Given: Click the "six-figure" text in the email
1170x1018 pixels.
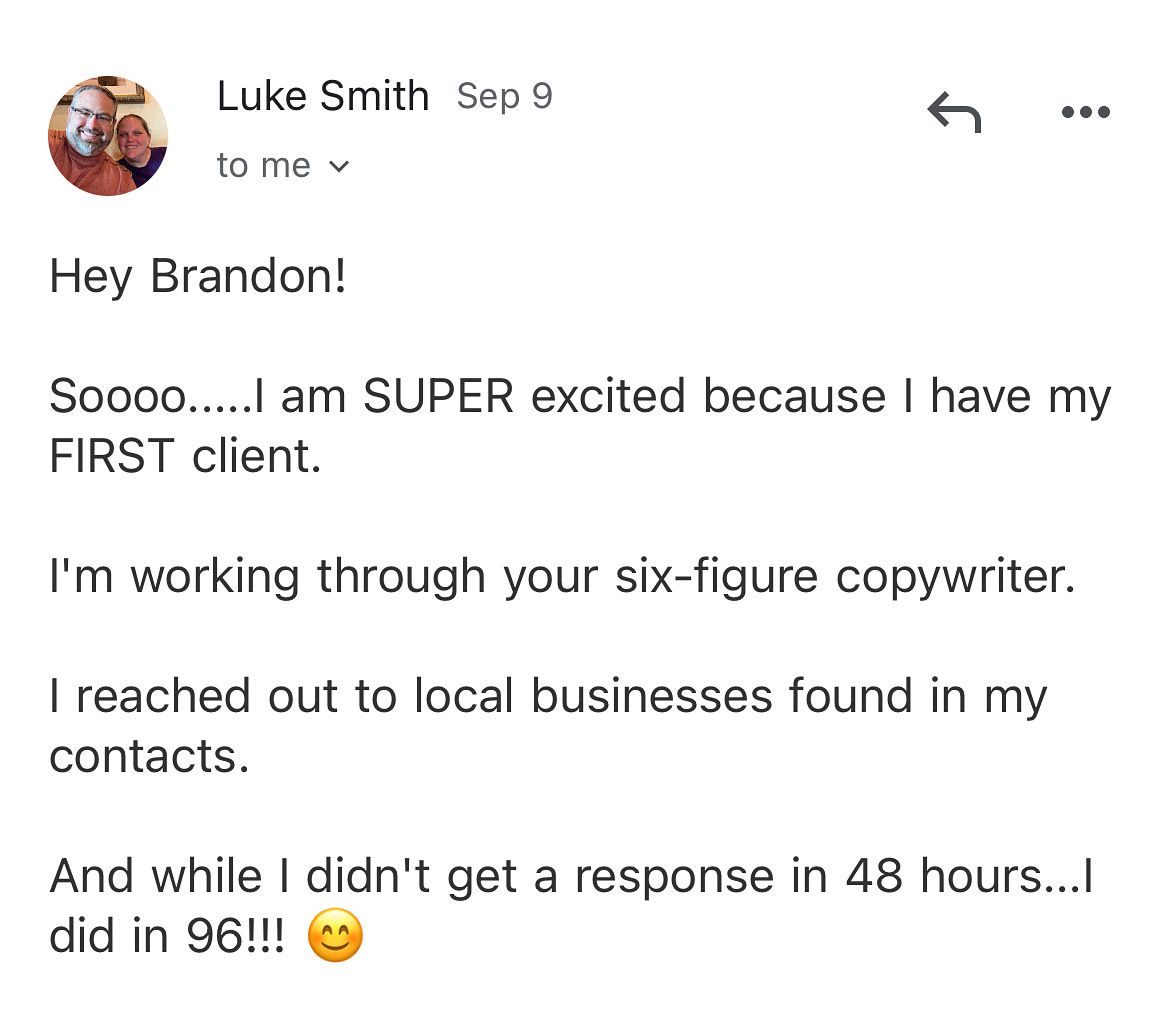Looking at the screenshot, I should pos(716,577).
